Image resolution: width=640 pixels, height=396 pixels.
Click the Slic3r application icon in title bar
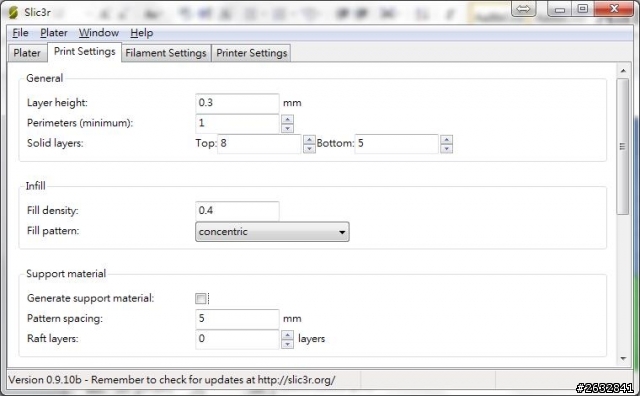[x=13, y=12]
